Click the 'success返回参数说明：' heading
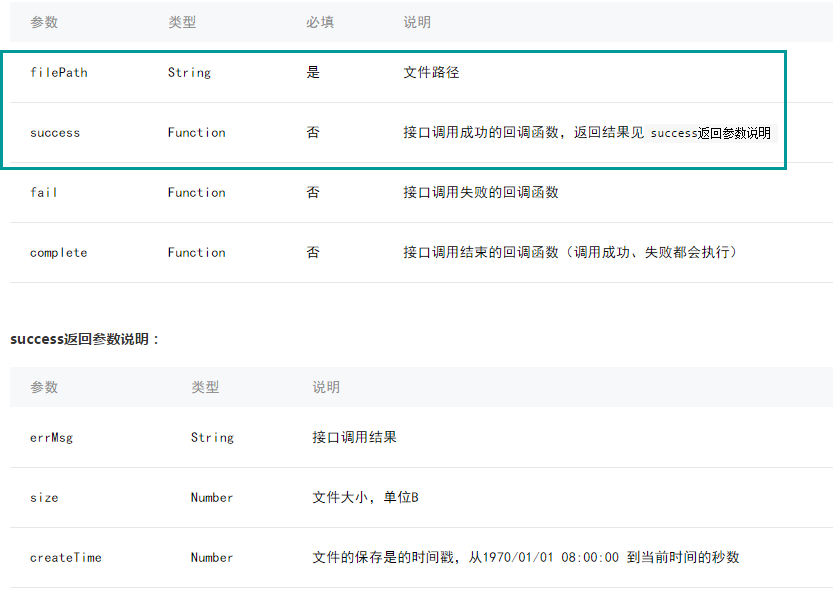This screenshot has width=833, height=594. (84, 339)
